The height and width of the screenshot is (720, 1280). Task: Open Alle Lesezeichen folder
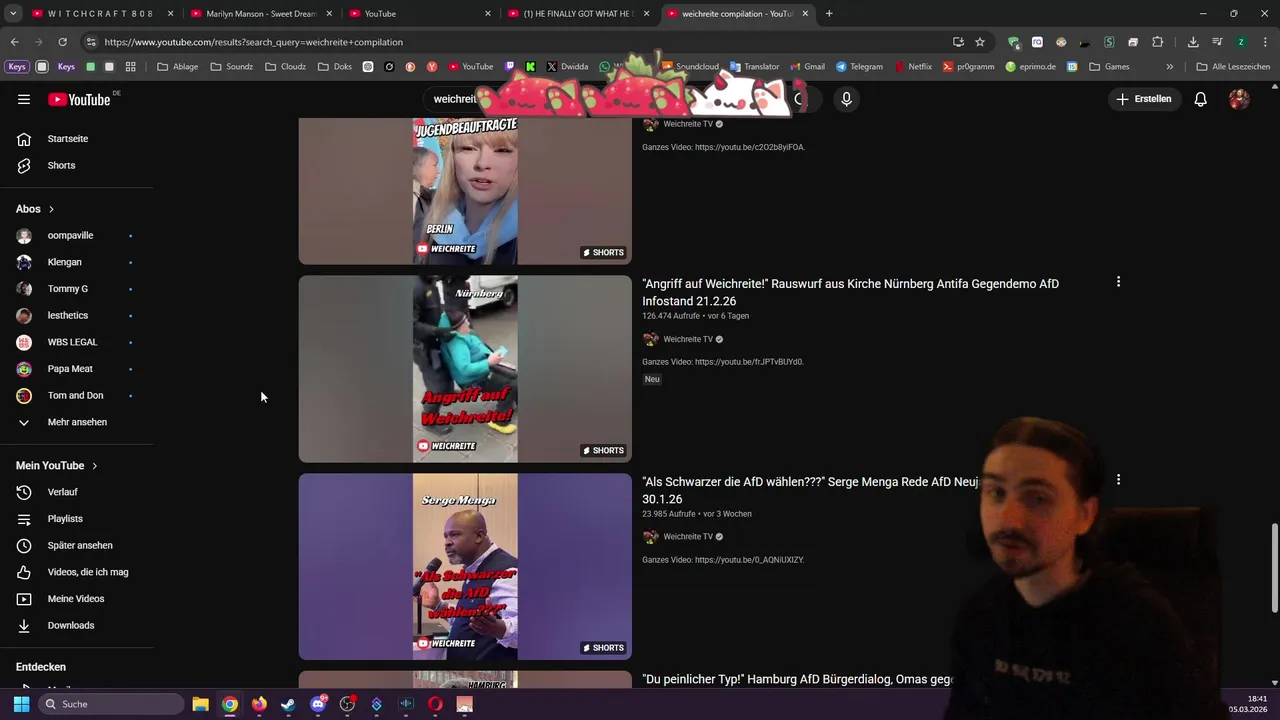1233,67
